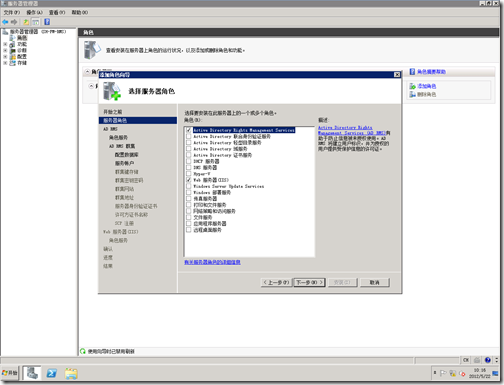Open the Active Directory Rights Management Services description link
Viewport: 504px width, 385px height.
click(x=351, y=130)
